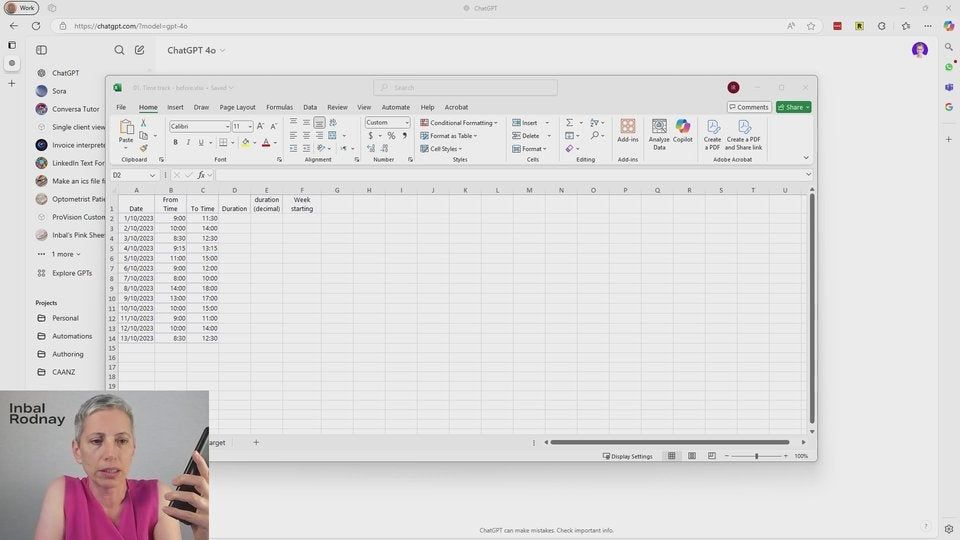Screen dimensions: 960x540
Task: Click the Comma Style icon
Action: pos(404,136)
